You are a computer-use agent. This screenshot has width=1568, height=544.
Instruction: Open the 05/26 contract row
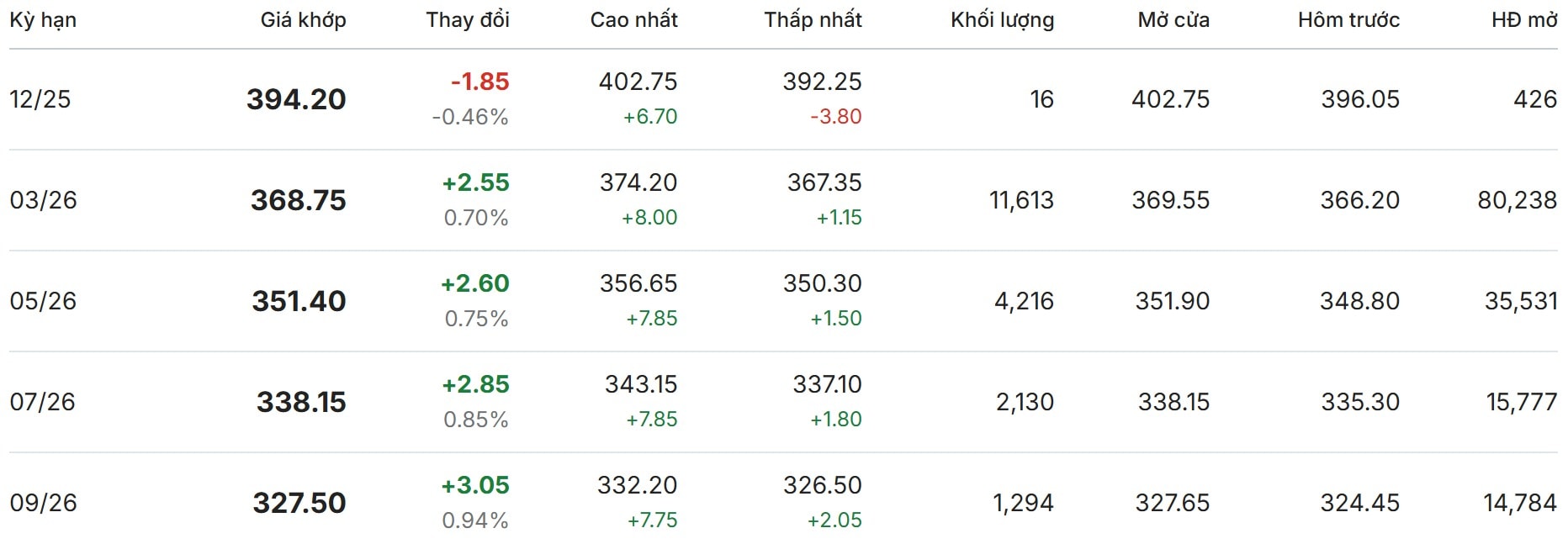click(43, 301)
